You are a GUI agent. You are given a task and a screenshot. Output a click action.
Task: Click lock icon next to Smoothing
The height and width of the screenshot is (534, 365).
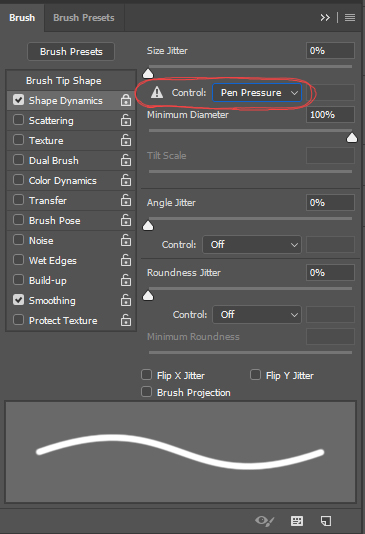(126, 300)
